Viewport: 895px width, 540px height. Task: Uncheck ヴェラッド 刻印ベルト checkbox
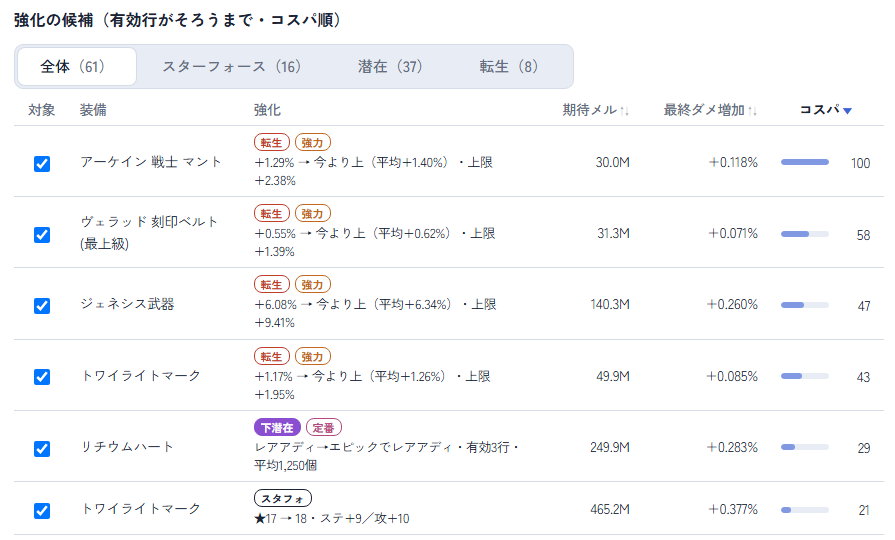tap(42, 235)
